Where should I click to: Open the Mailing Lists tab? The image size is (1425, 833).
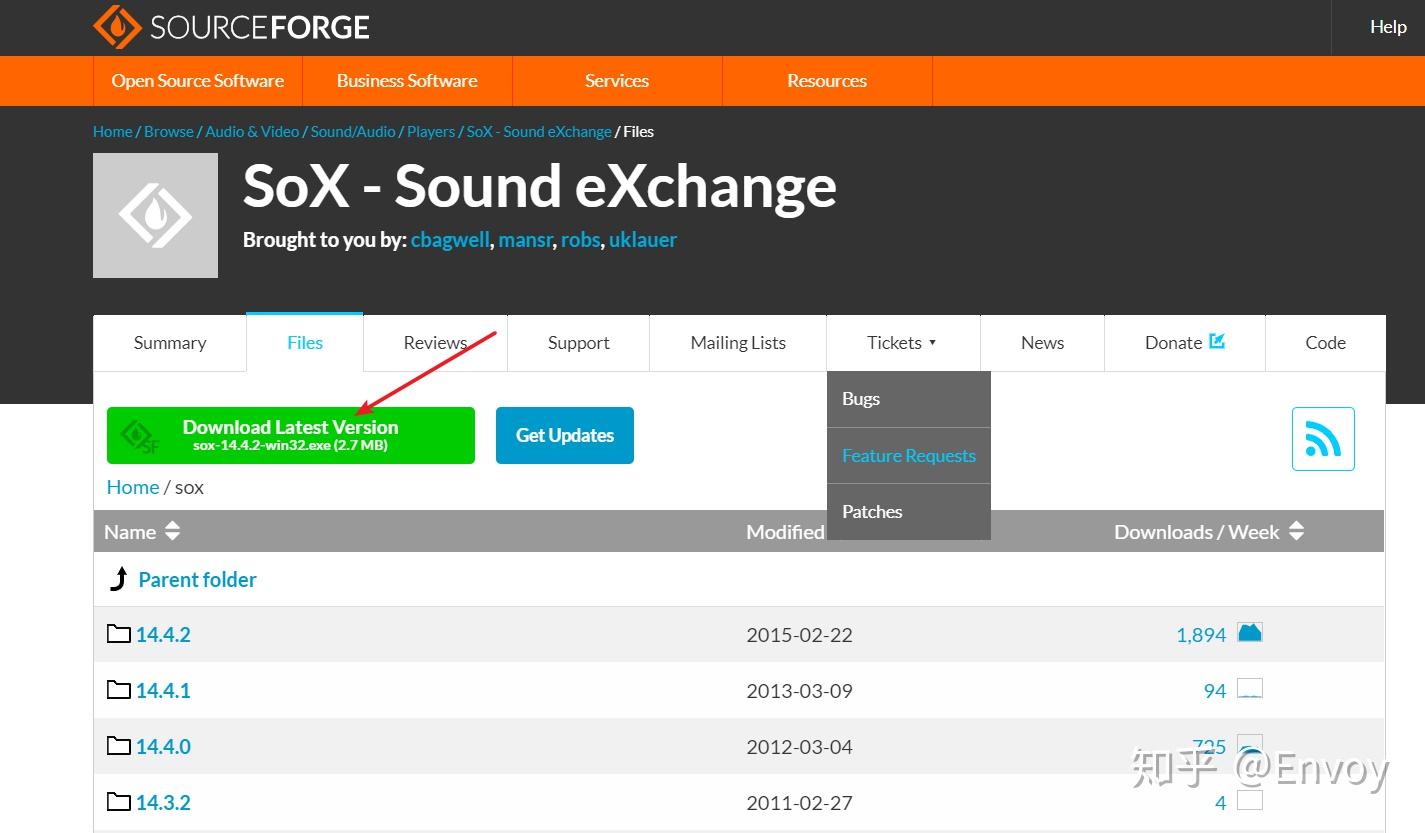[738, 343]
